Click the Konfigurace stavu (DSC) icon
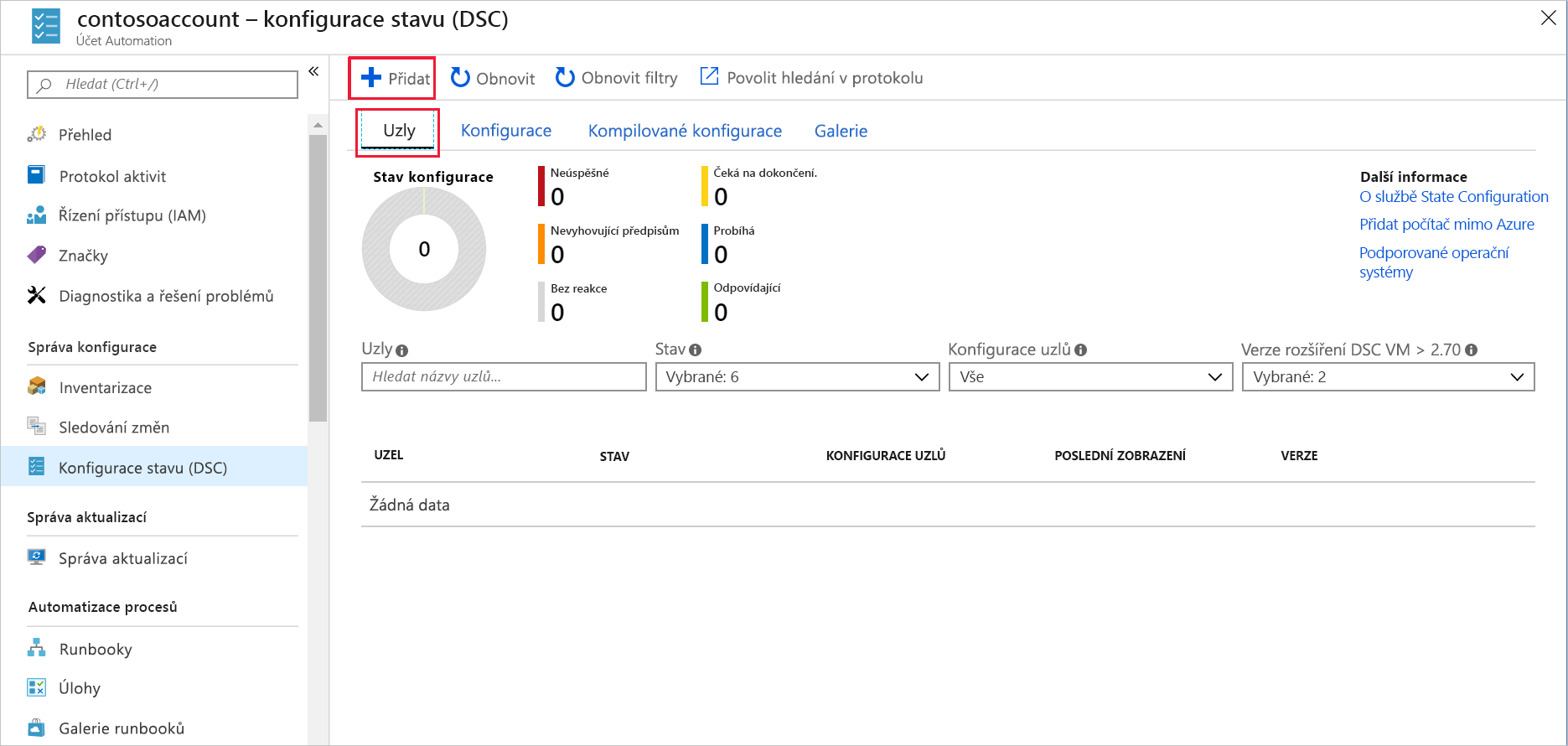1568x746 pixels. (36, 467)
